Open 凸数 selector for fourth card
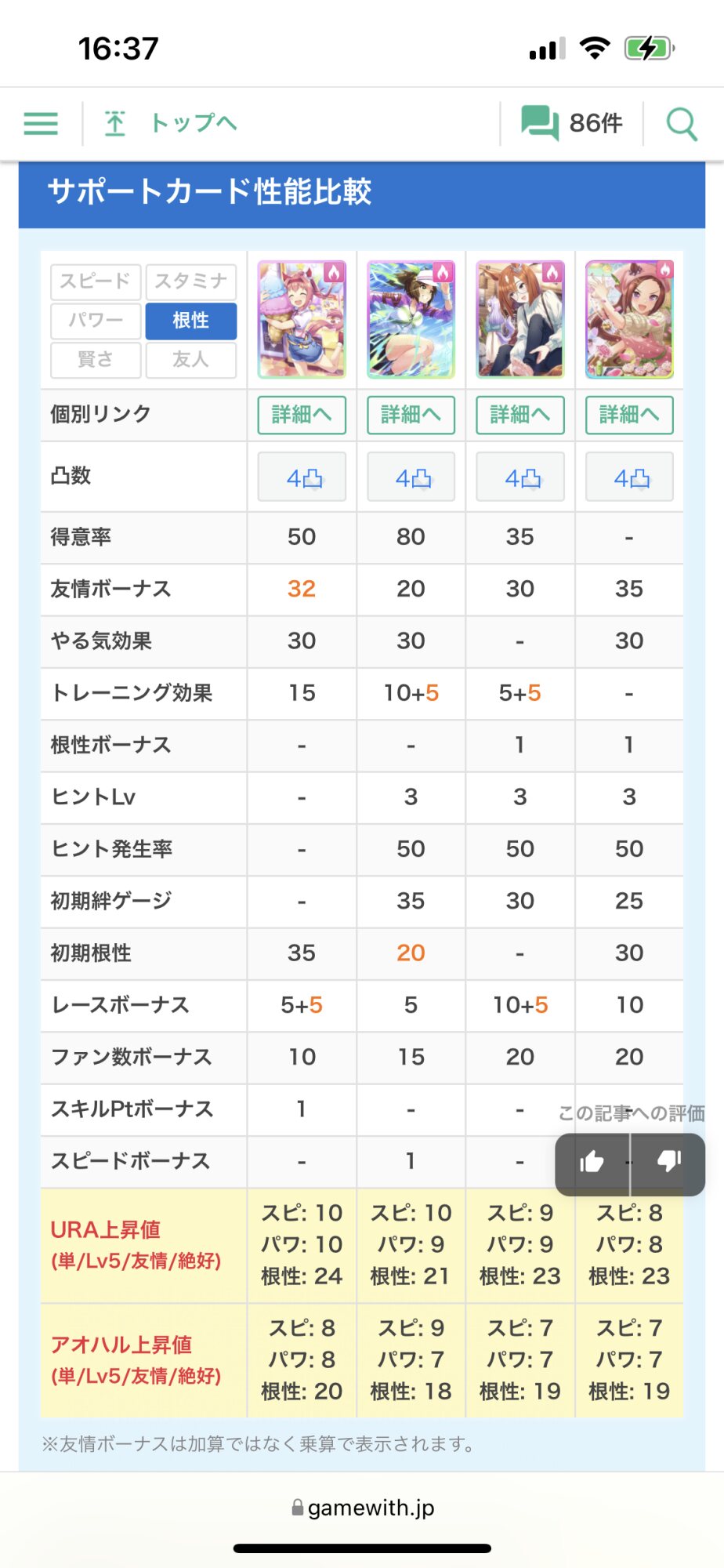The width and height of the screenshot is (724, 1568). (x=629, y=477)
